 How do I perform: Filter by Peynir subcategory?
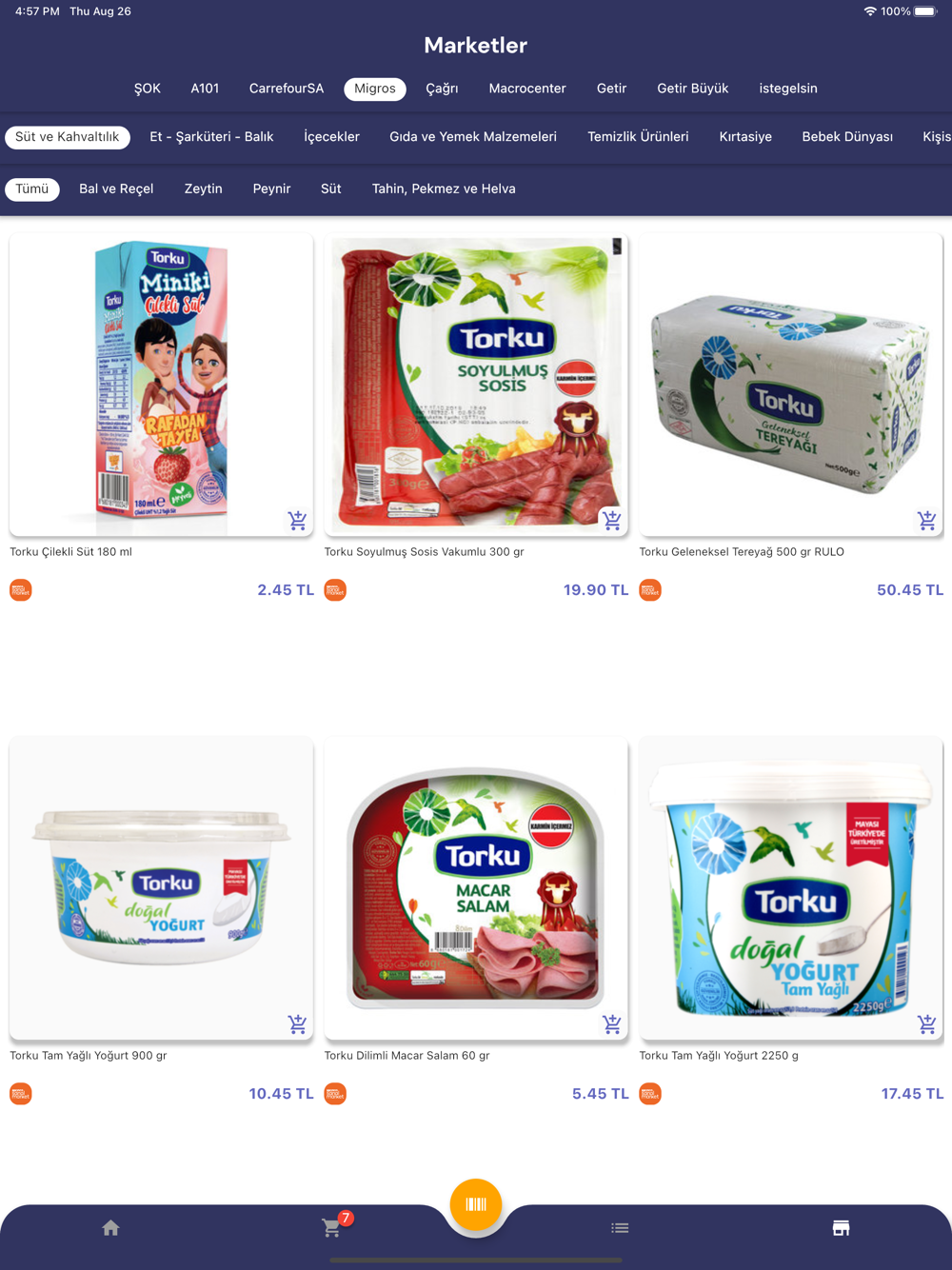pyautogui.click(x=271, y=189)
